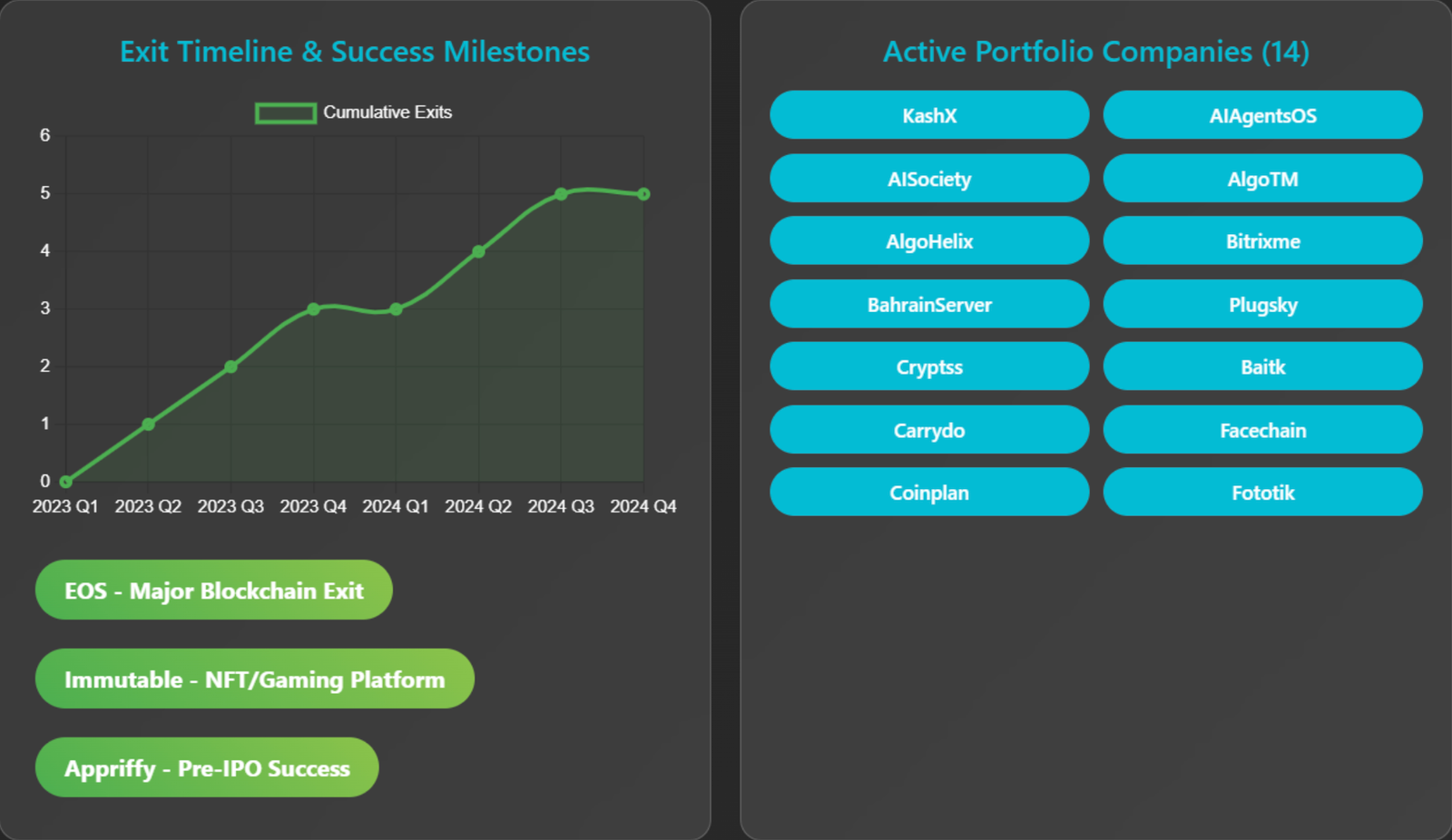Click the green Cumulative Exits legend swatch
The image size is (1452, 840).
click(286, 113)
